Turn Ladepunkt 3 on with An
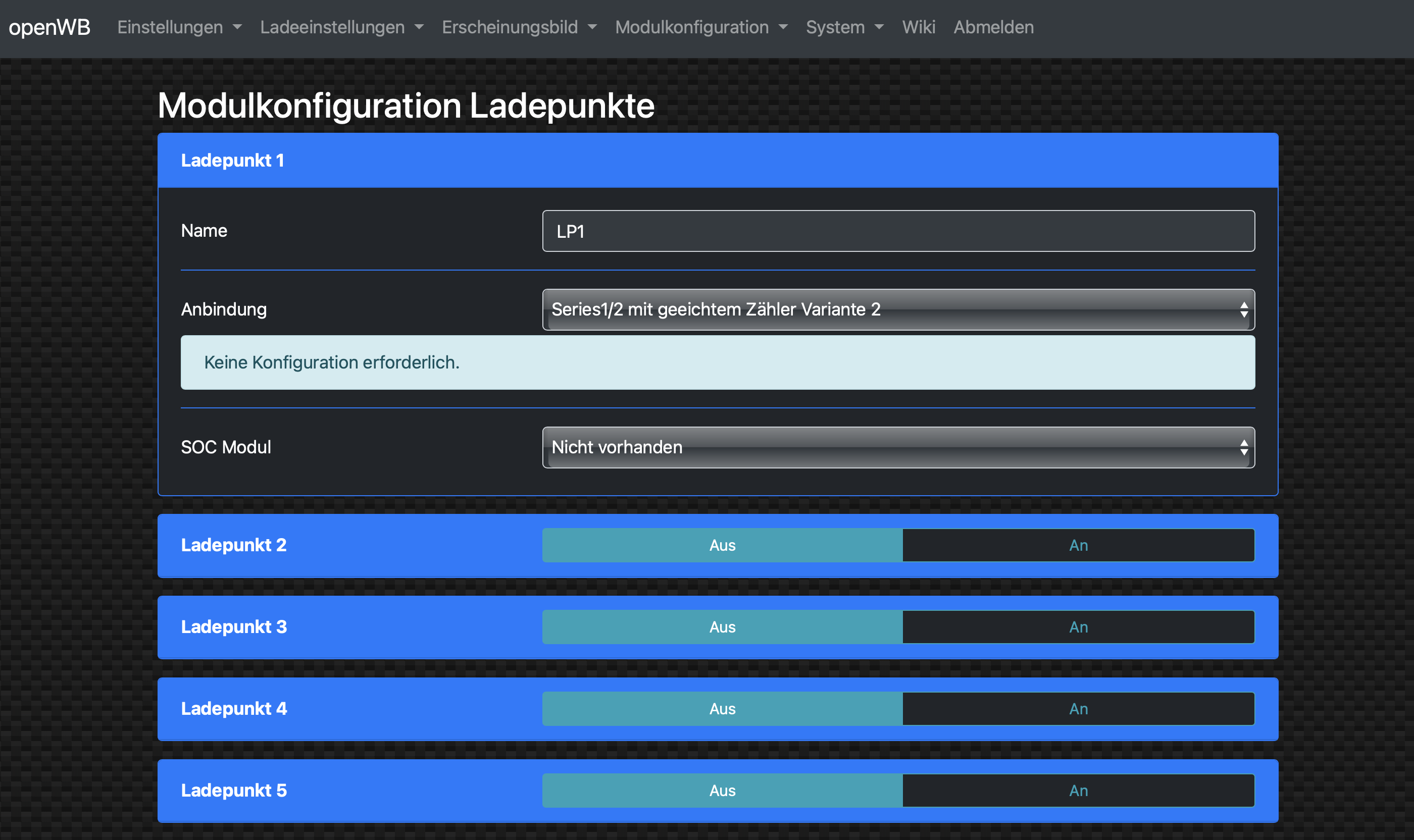1414x840 pixels. point(1078,627)
